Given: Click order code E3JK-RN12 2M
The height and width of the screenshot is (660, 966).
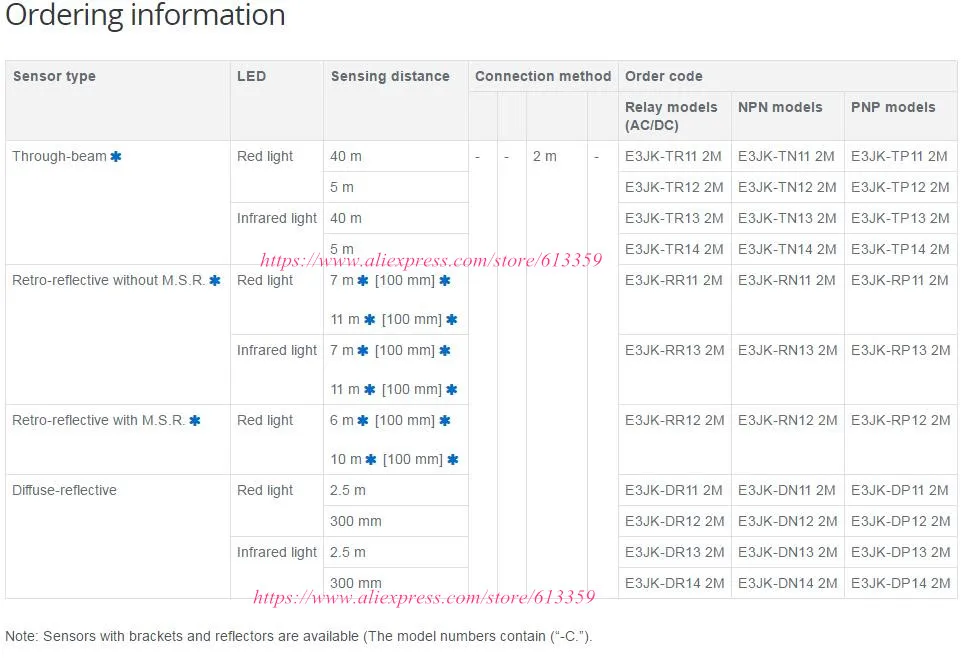Looking at the screenshot, I should point(787,420).
